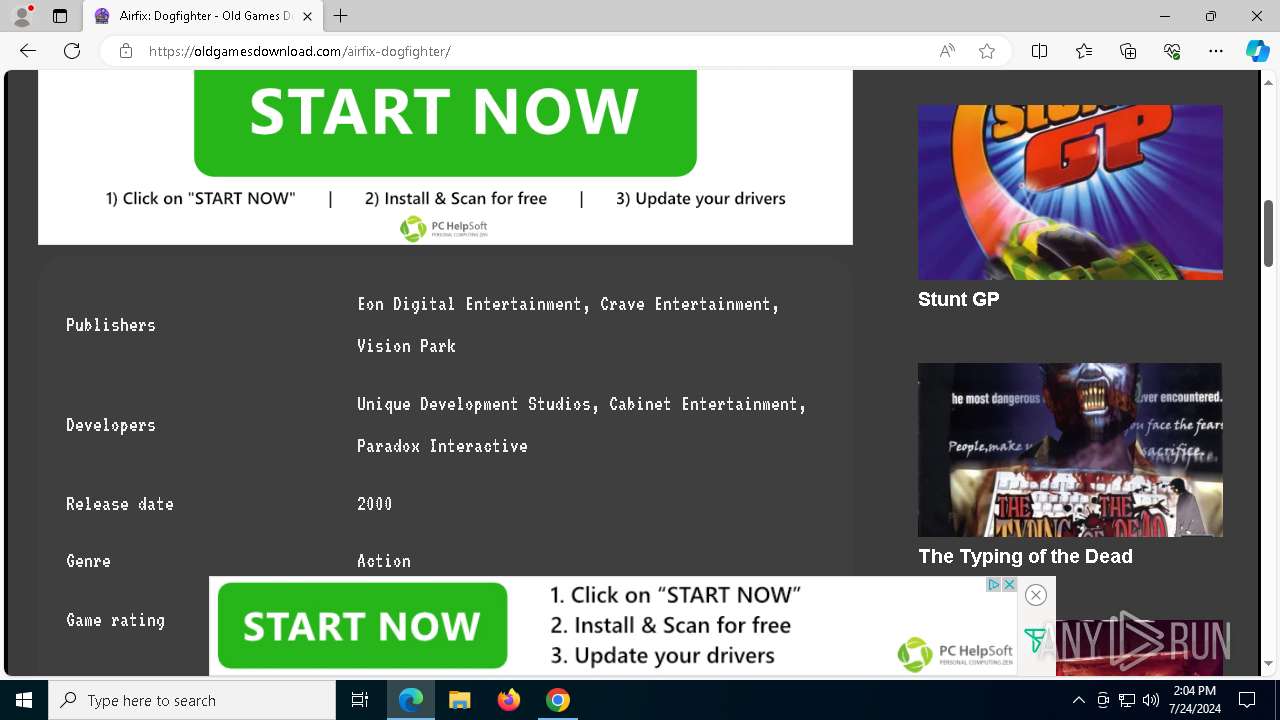This screenshot has height=720, width=1280.
Task: Select the Genre label
Action: pos(88,561)
